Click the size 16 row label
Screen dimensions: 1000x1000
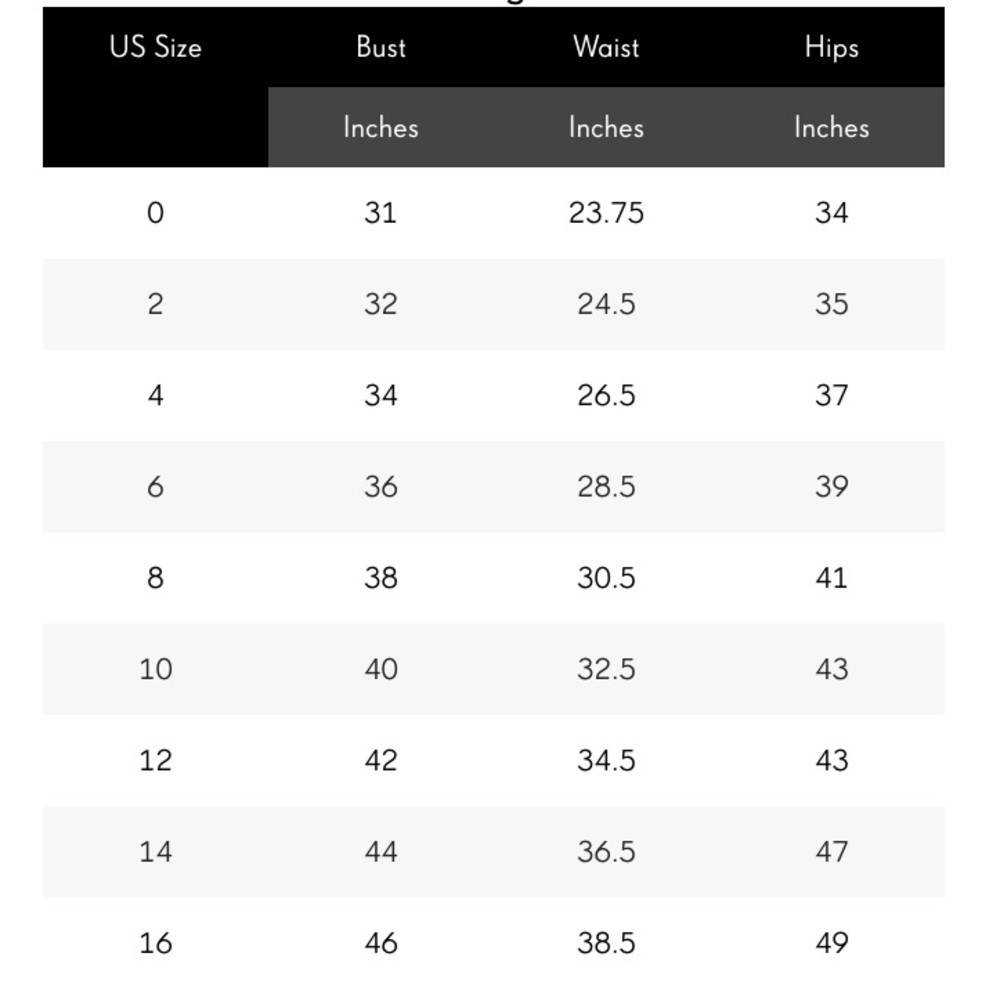click(156, 943)
